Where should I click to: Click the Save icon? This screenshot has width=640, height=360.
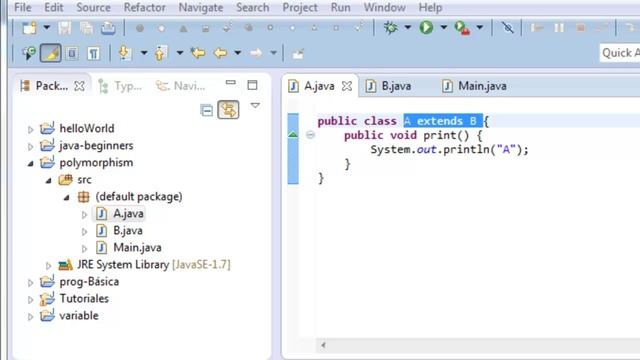64,28
